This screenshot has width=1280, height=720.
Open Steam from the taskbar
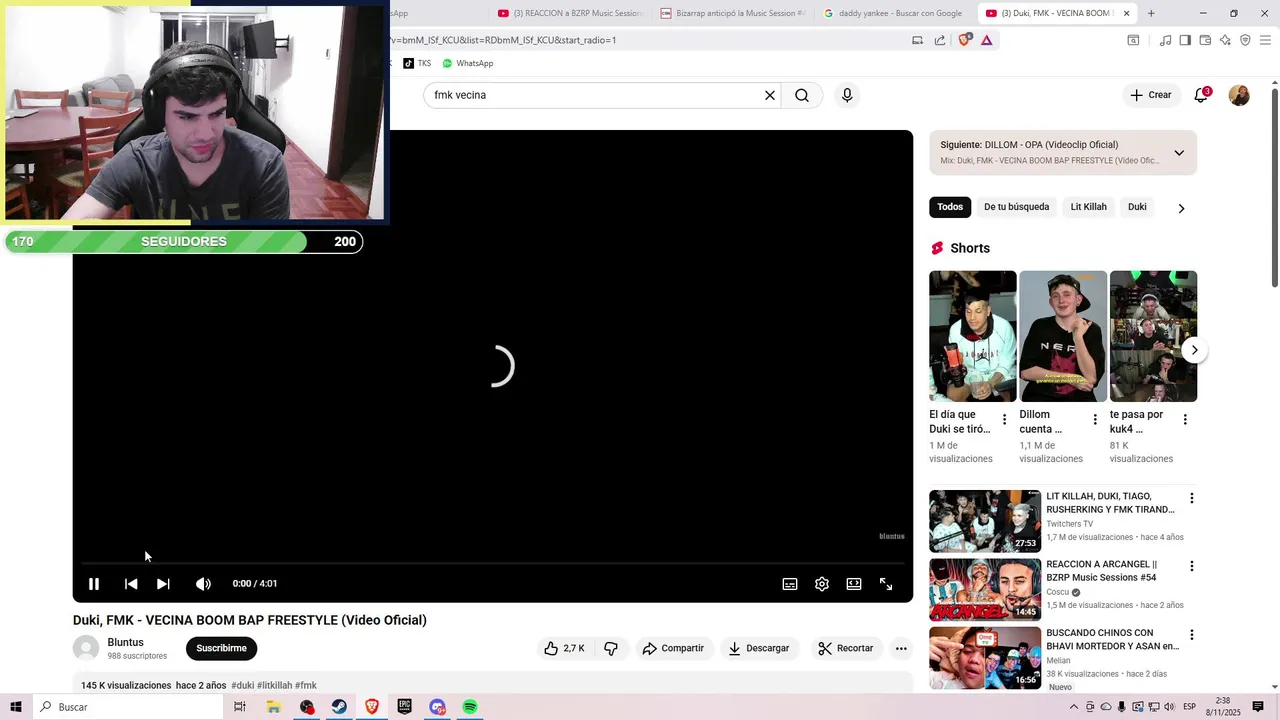339,707
